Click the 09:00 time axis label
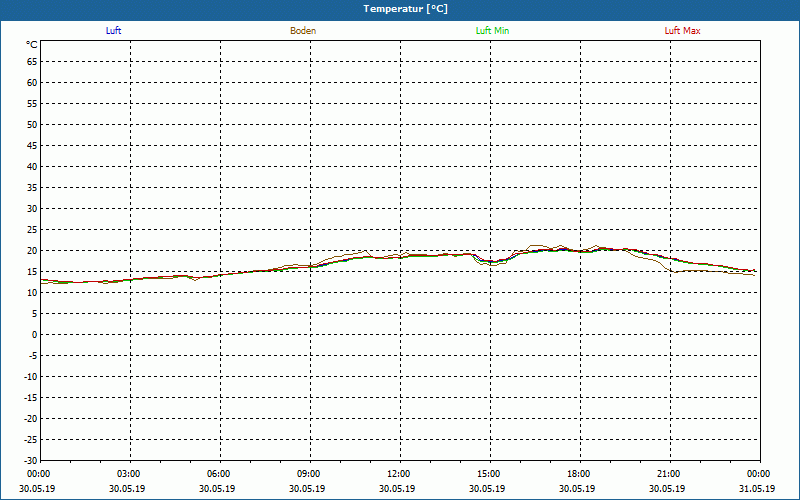The height and width of the screenshot is (500, 800). (309, 474)
